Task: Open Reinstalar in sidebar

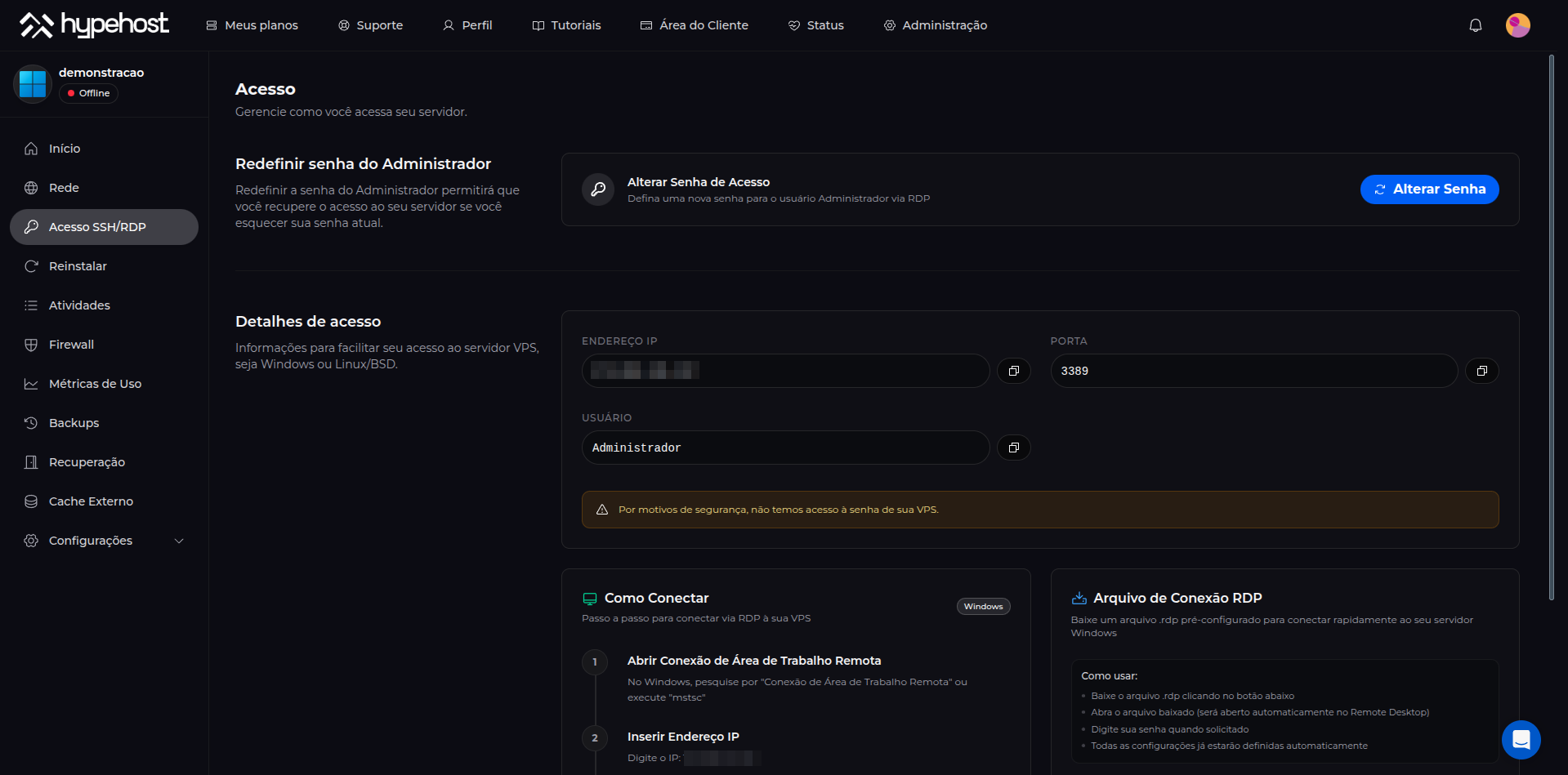Action: pyautogui.click(x=104, y=266)
